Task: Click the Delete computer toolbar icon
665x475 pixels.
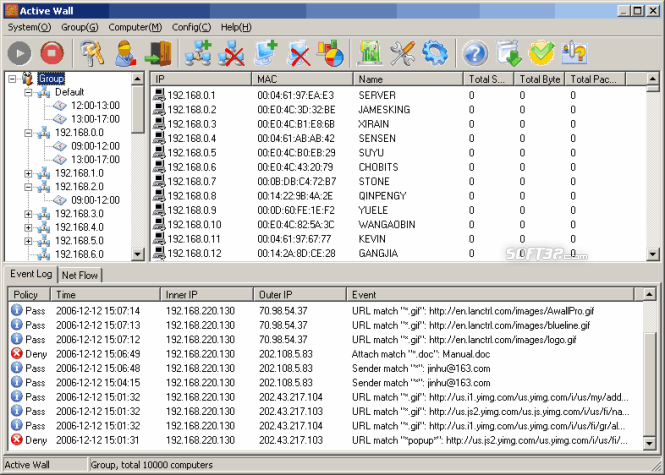Action: point(299,53)
